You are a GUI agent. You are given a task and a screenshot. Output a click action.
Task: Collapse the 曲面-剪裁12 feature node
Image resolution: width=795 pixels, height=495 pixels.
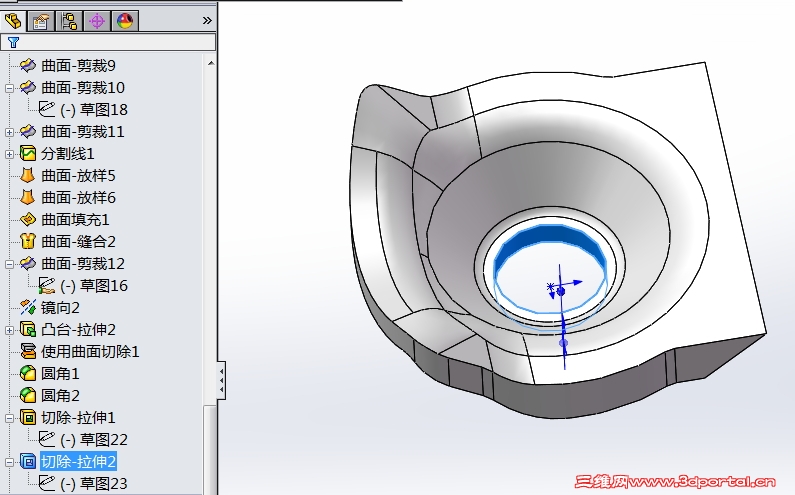click(9, 264)
